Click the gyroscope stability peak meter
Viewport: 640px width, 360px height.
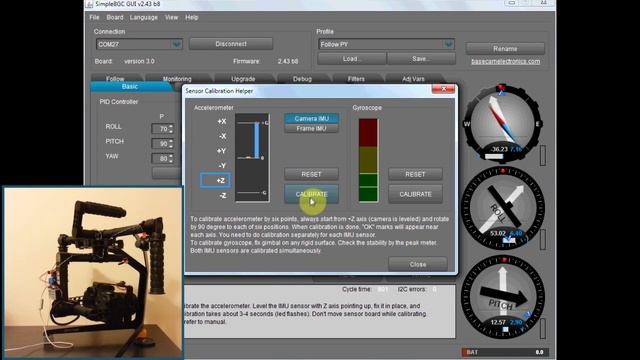click(x=368, y=160)
